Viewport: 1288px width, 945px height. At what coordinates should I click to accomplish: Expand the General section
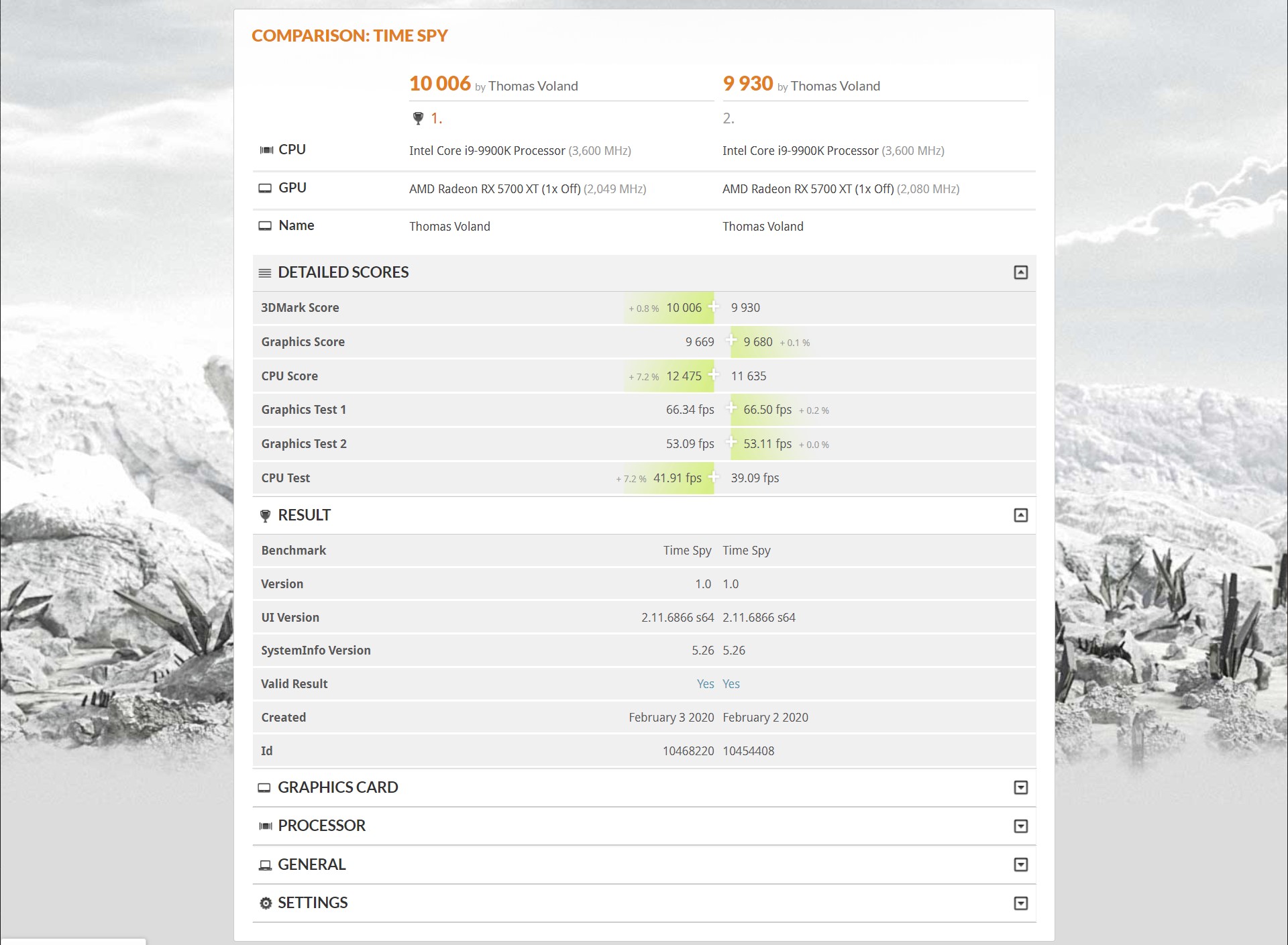tap(1020, 865)
